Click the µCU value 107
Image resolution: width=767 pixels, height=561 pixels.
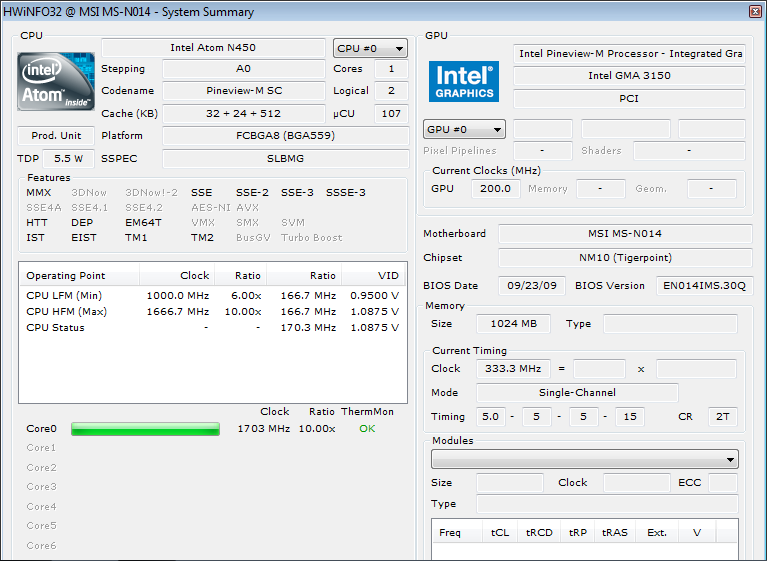[x=391, y=113]
